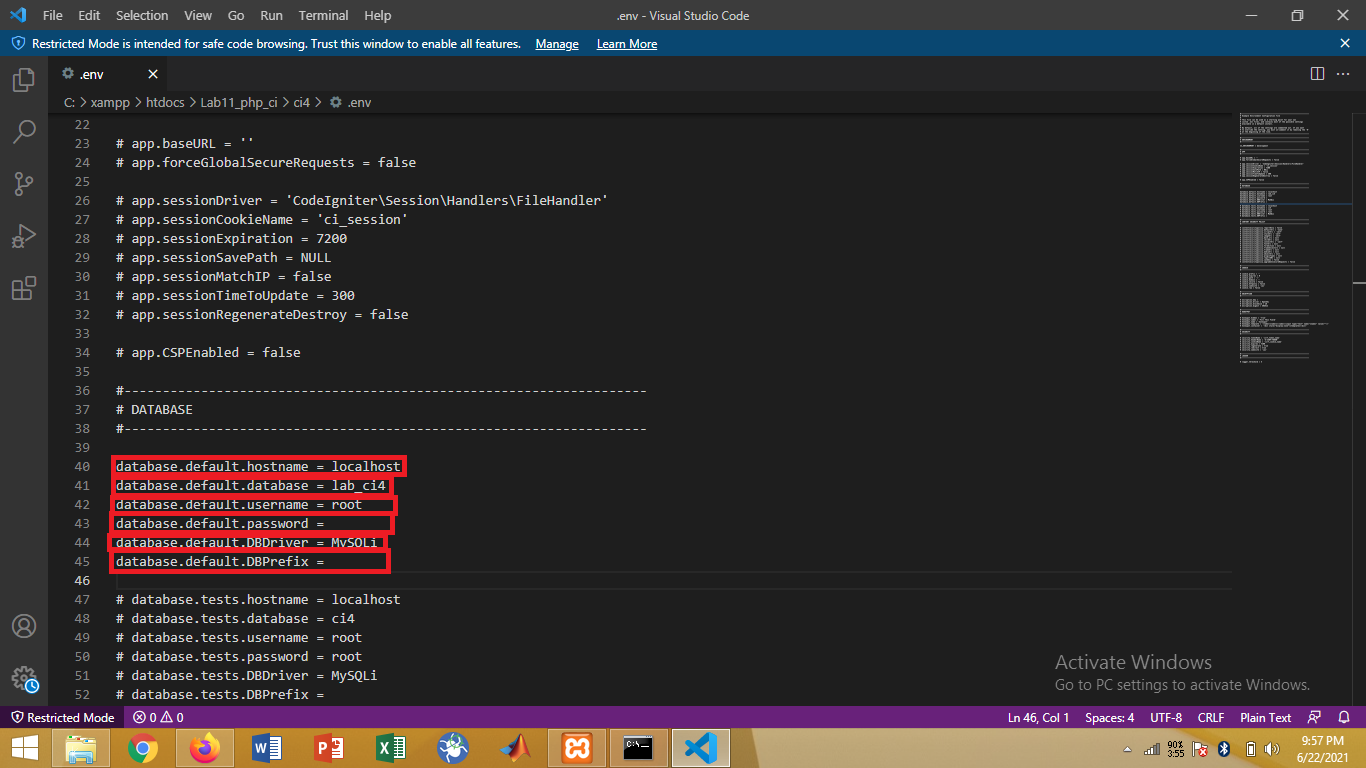Open the Explorer view in the Activity Bar

24,80
